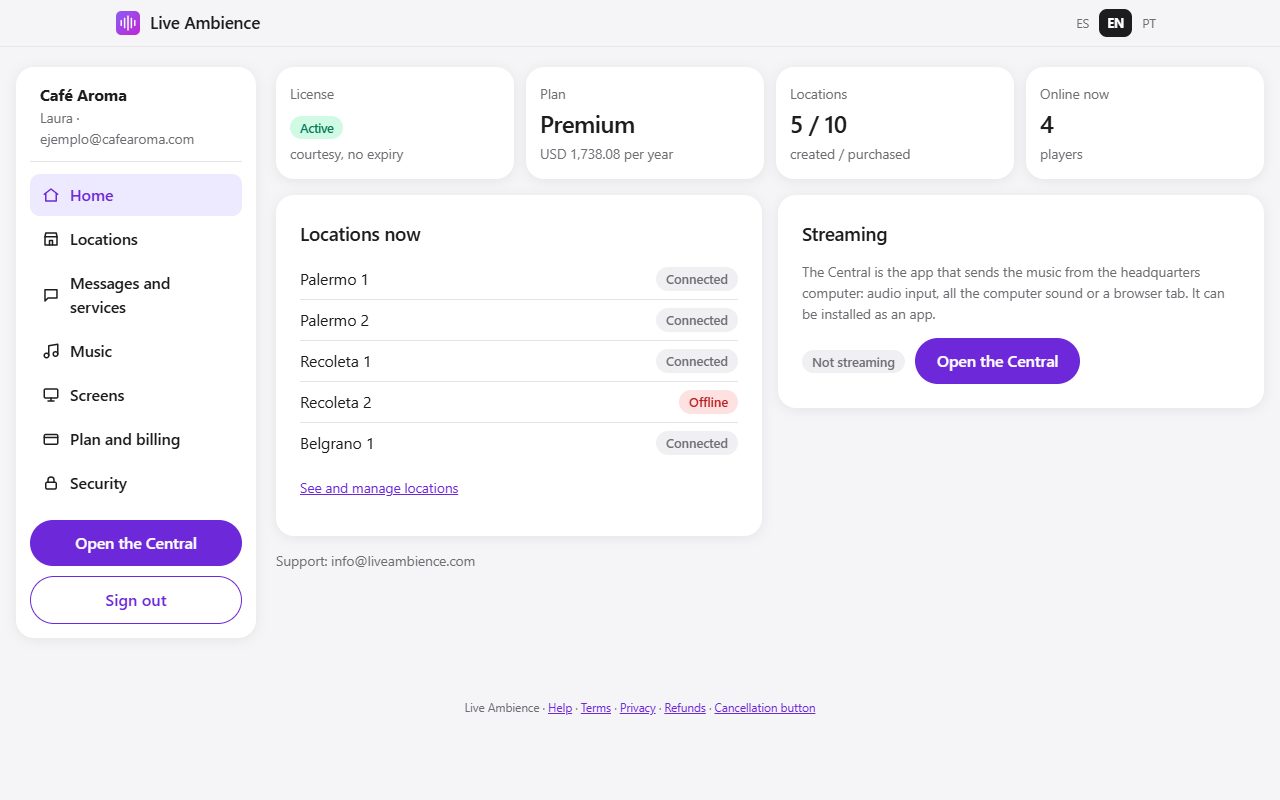Follow the See and manage locations link

(x=379, y=488)
